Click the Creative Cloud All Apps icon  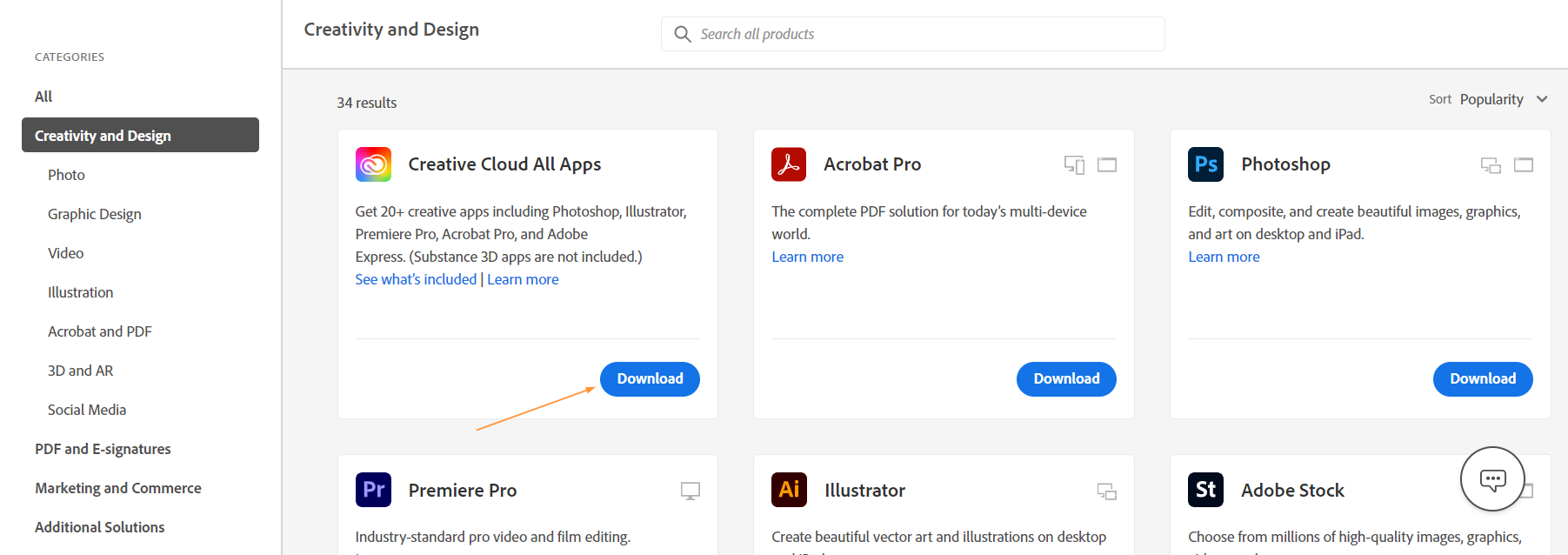click(373, 164)
